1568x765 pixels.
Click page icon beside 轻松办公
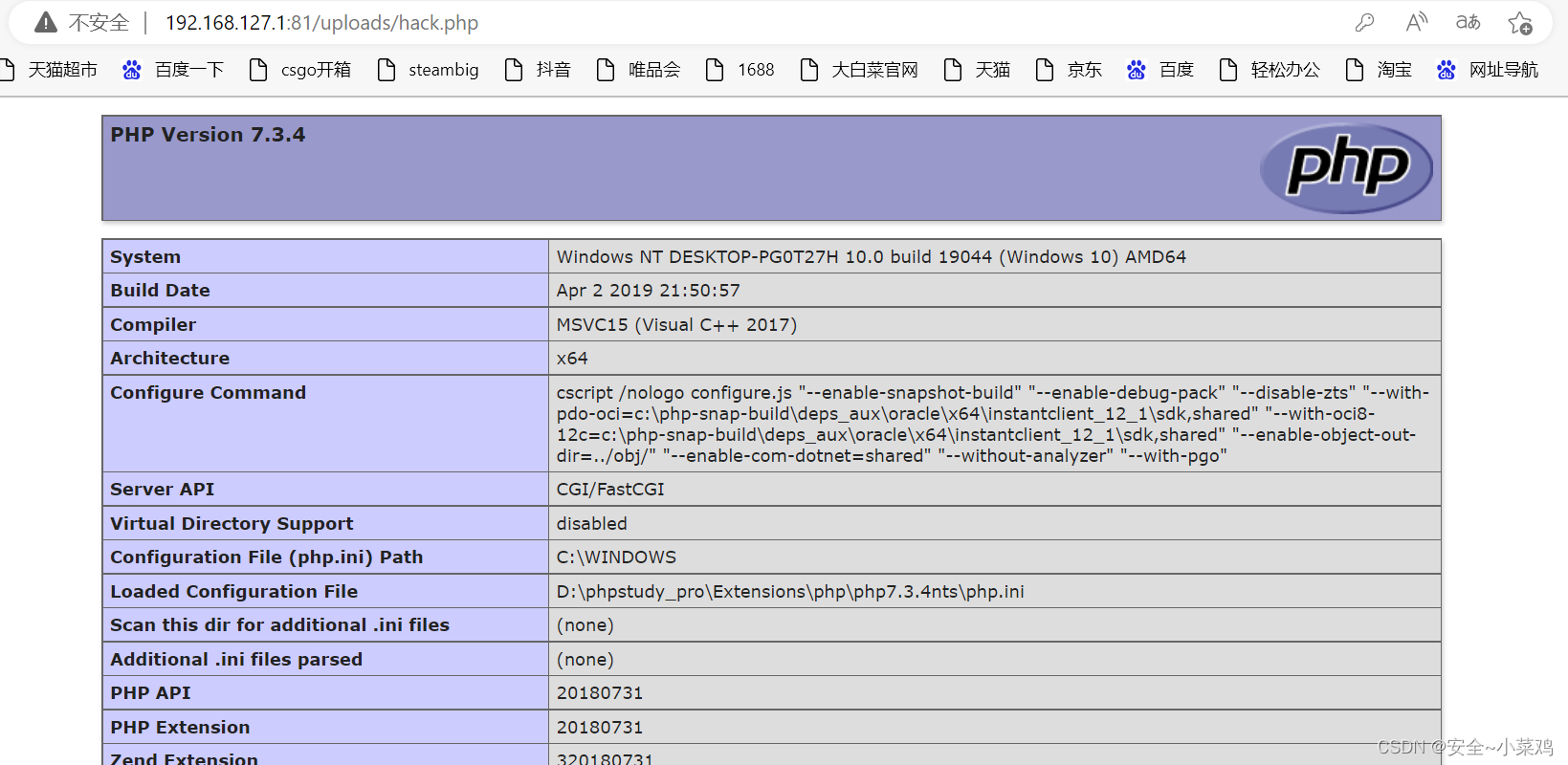point(1228,70)
